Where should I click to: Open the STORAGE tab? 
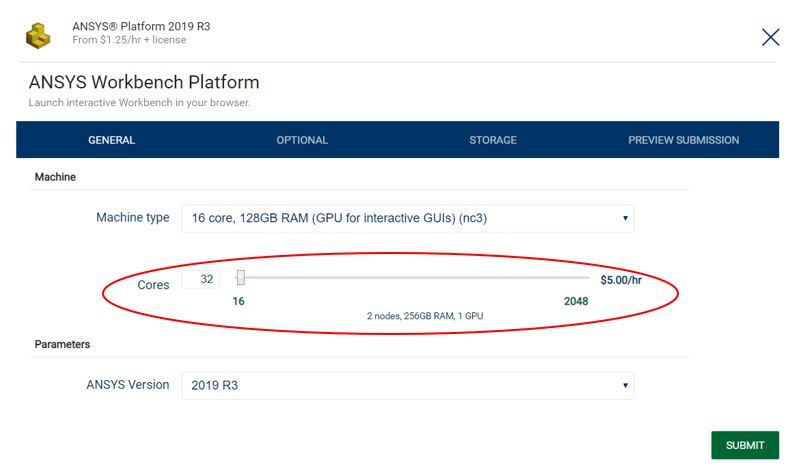(493, 140)
